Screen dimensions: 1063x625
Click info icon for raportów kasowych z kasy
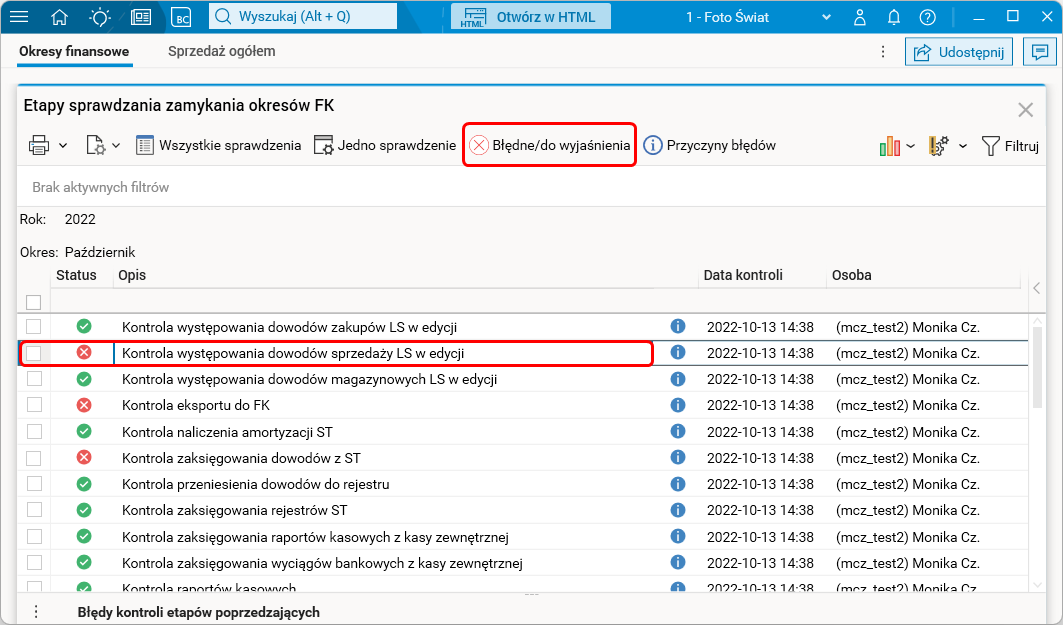pyautogui.click(x=677, y=537)
